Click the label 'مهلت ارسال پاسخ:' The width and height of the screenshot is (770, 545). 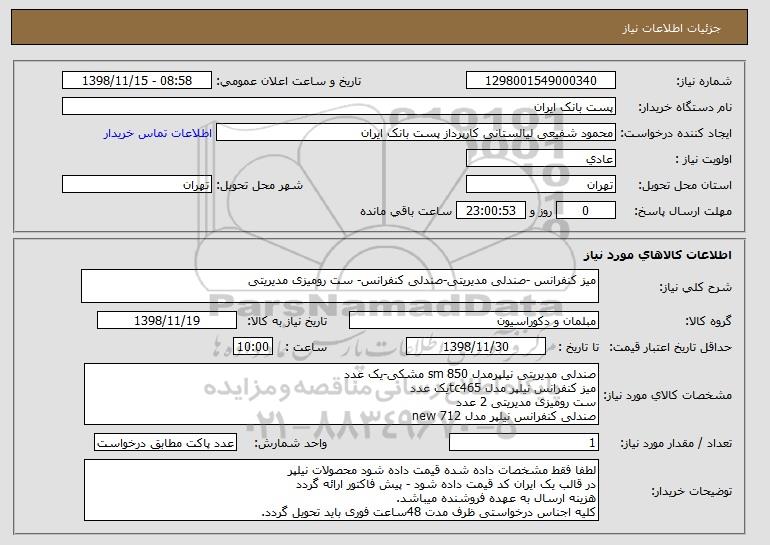tap(683, 211)
